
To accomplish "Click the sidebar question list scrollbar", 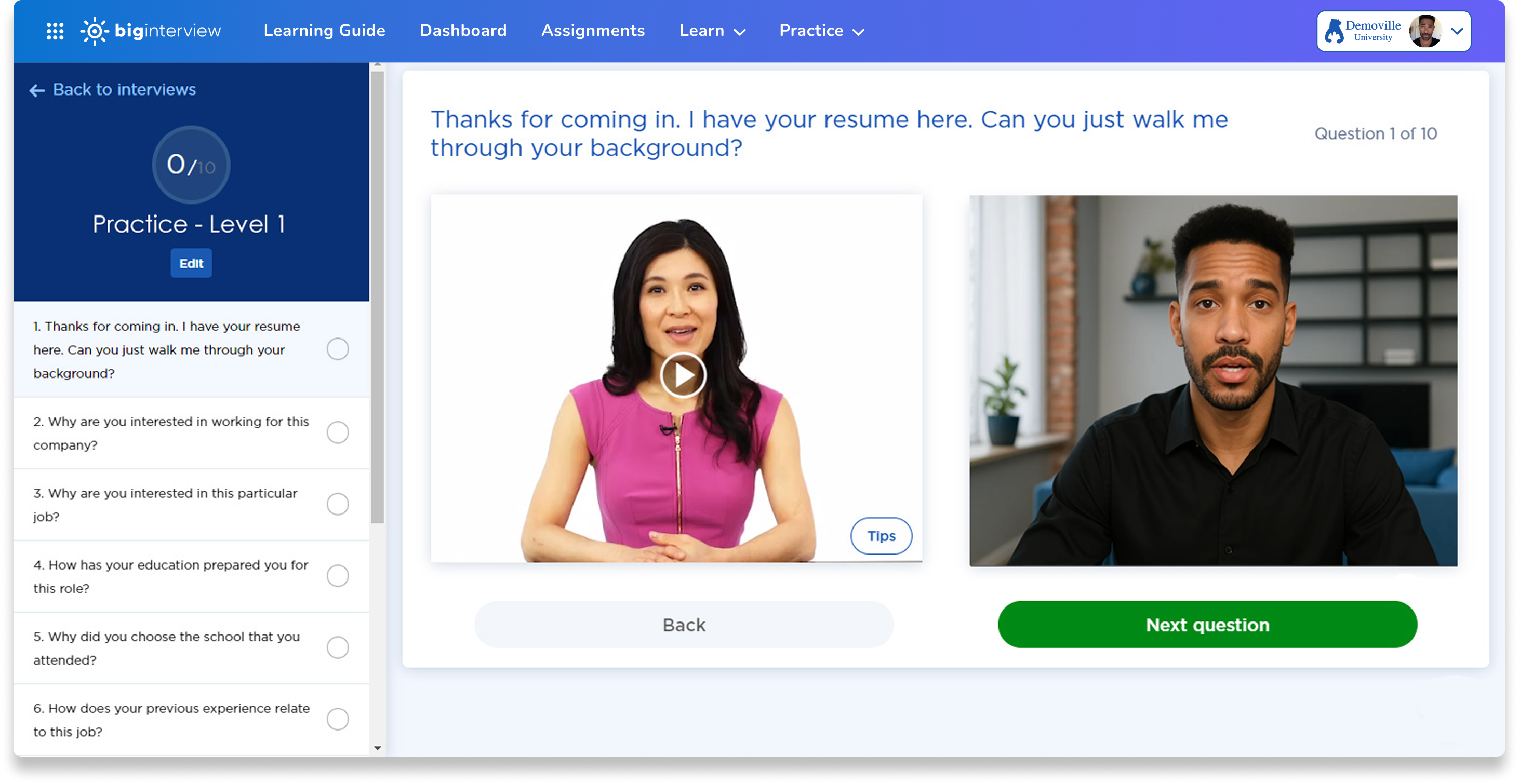I will point(377,295).
